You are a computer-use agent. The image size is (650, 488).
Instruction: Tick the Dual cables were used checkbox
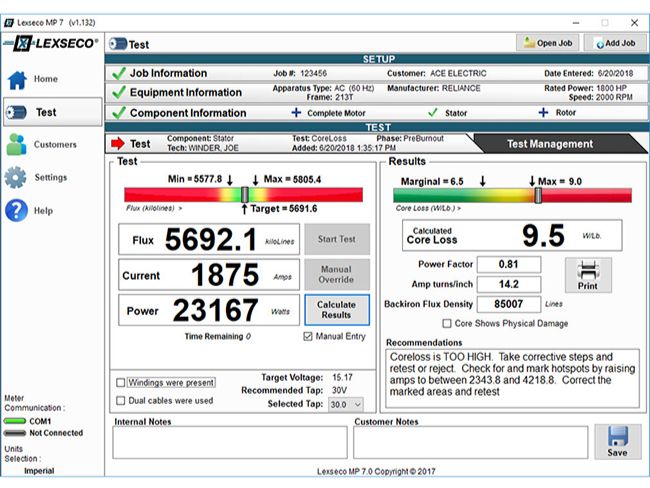tap(121, 400)
